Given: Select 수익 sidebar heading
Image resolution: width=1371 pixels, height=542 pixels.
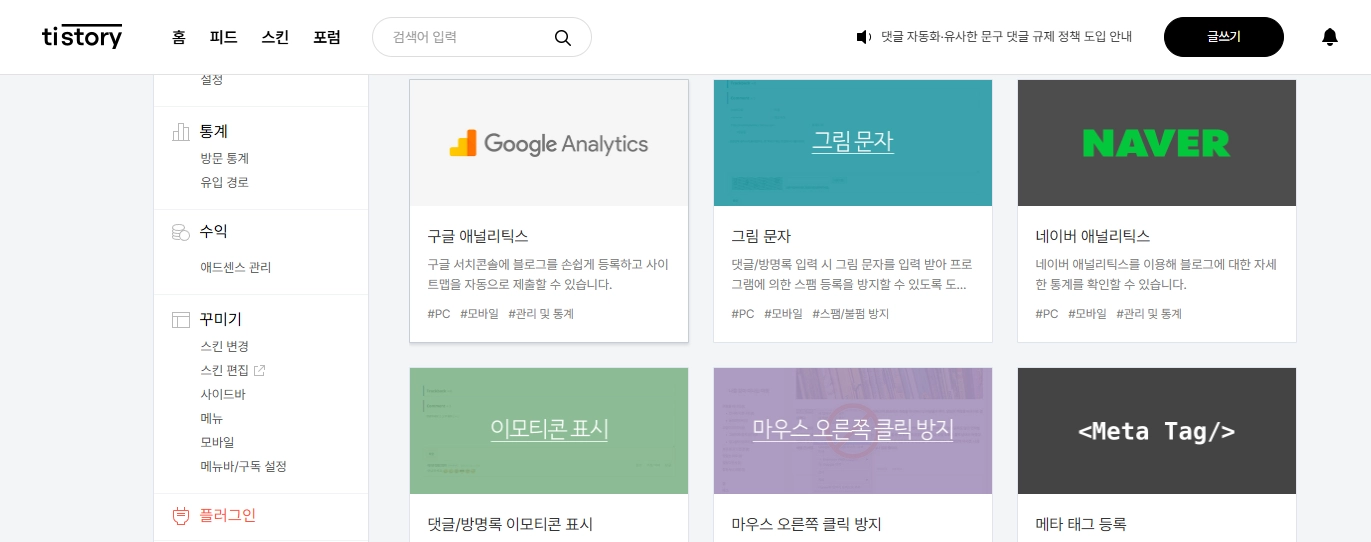Looking at the screenshot, I should click(x=214, y=232).
